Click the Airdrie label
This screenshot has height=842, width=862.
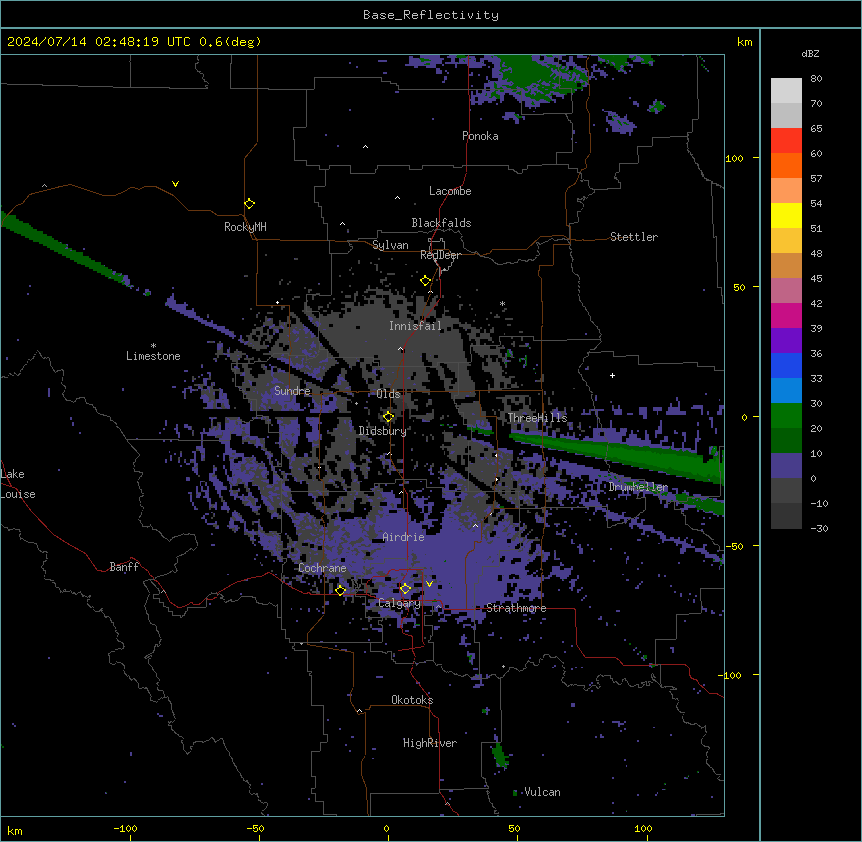[404, 537]
